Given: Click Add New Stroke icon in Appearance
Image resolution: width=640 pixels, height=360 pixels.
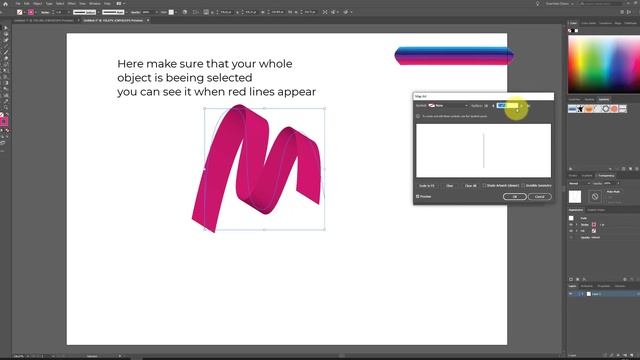Looking at the screenshot, I should pyautogui.click(x=571, y=280).
